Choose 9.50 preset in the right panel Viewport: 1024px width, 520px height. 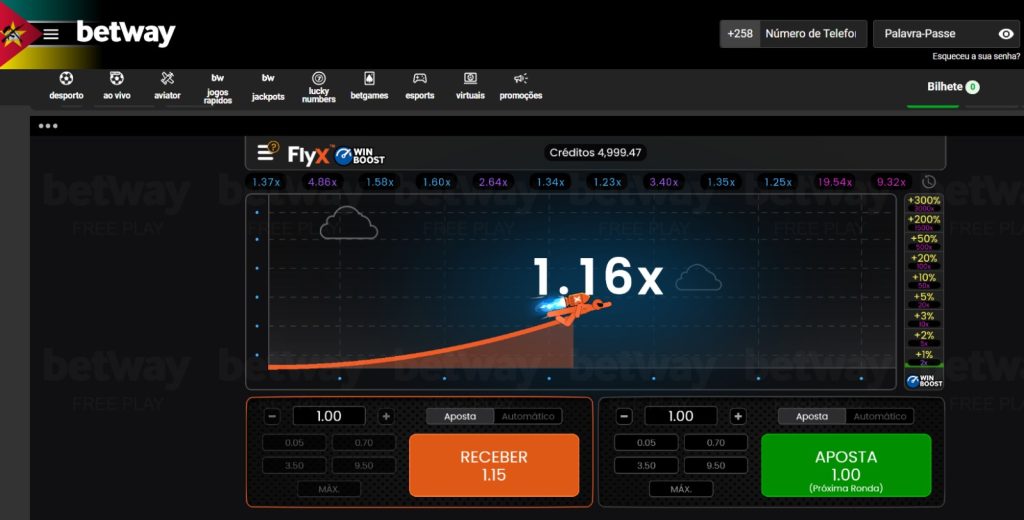(716, 466)
